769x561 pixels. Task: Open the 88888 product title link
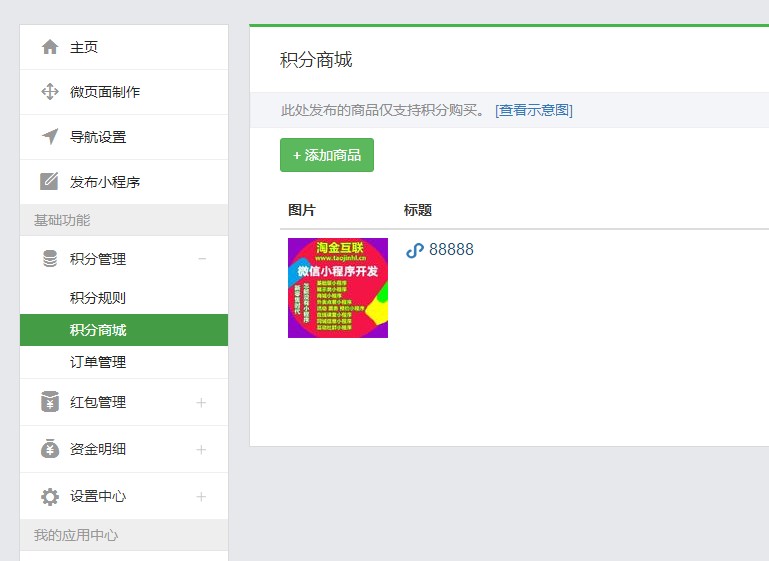click(x=451, y=250)
